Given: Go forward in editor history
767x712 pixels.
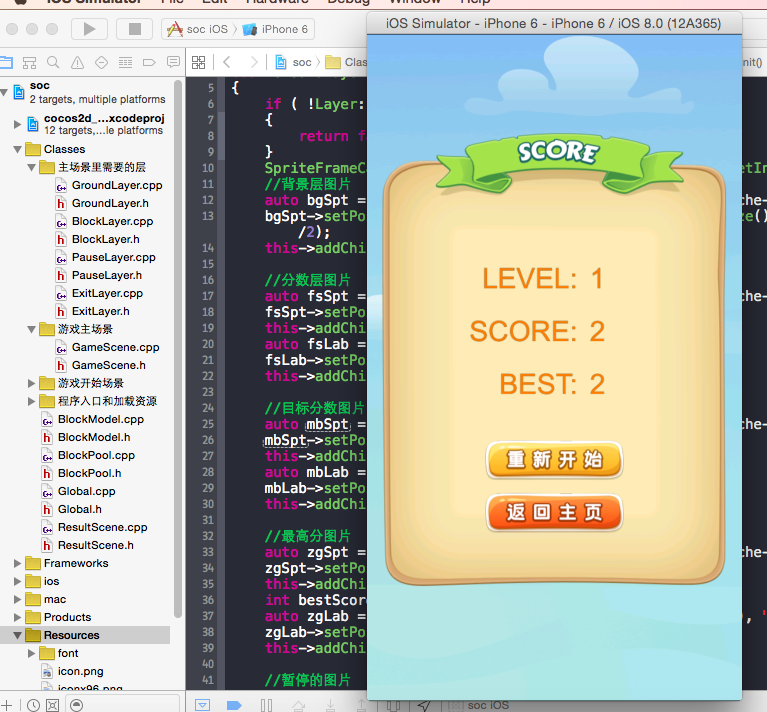Looking at the screenshot, I should click(x=253, y=62).
